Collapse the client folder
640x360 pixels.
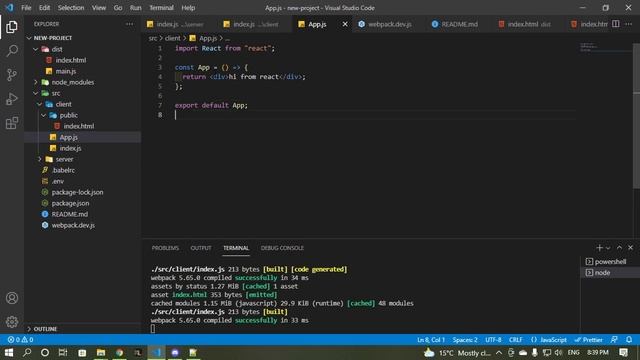coord(40,104)
